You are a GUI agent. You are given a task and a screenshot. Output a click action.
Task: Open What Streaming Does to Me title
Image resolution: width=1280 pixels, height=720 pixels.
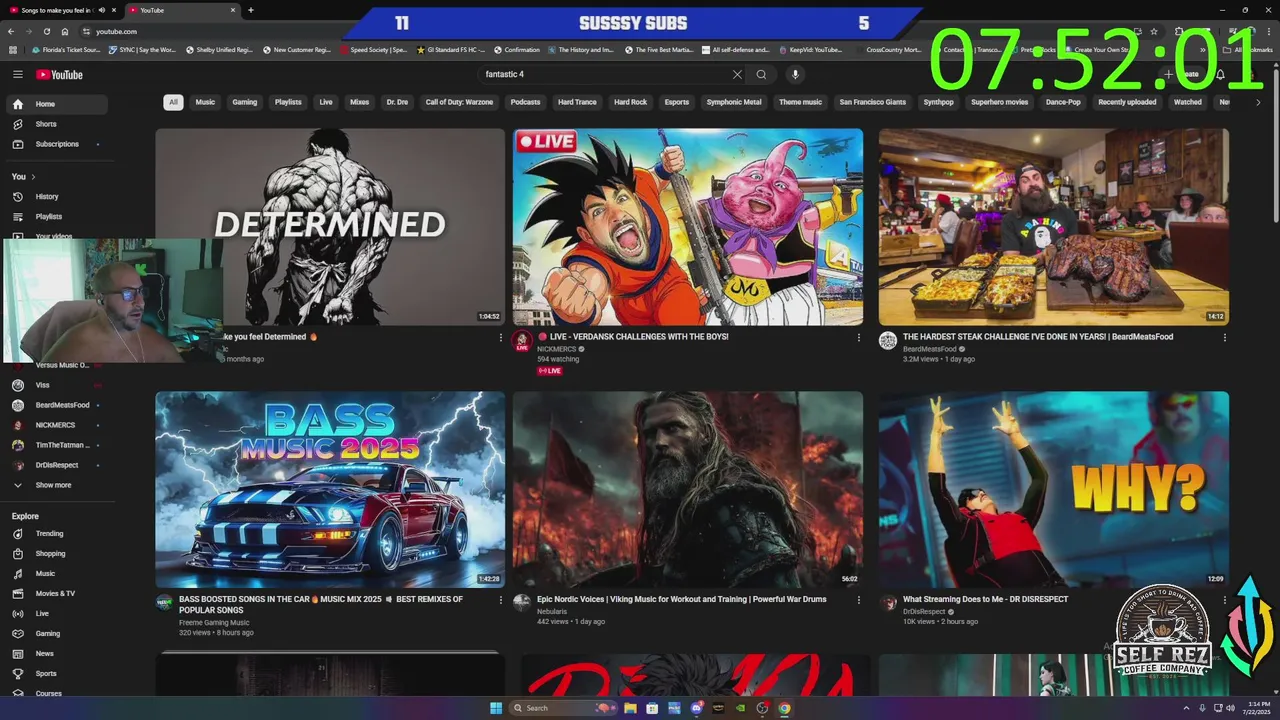pos(985,599)
